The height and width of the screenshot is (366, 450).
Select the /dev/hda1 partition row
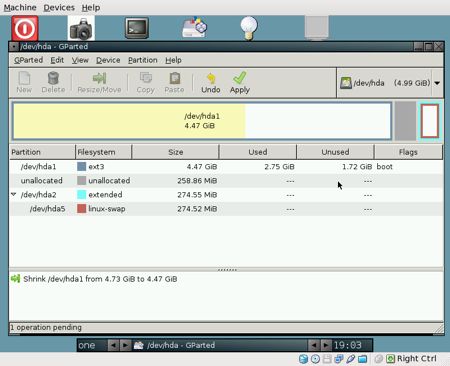point(226,166)
